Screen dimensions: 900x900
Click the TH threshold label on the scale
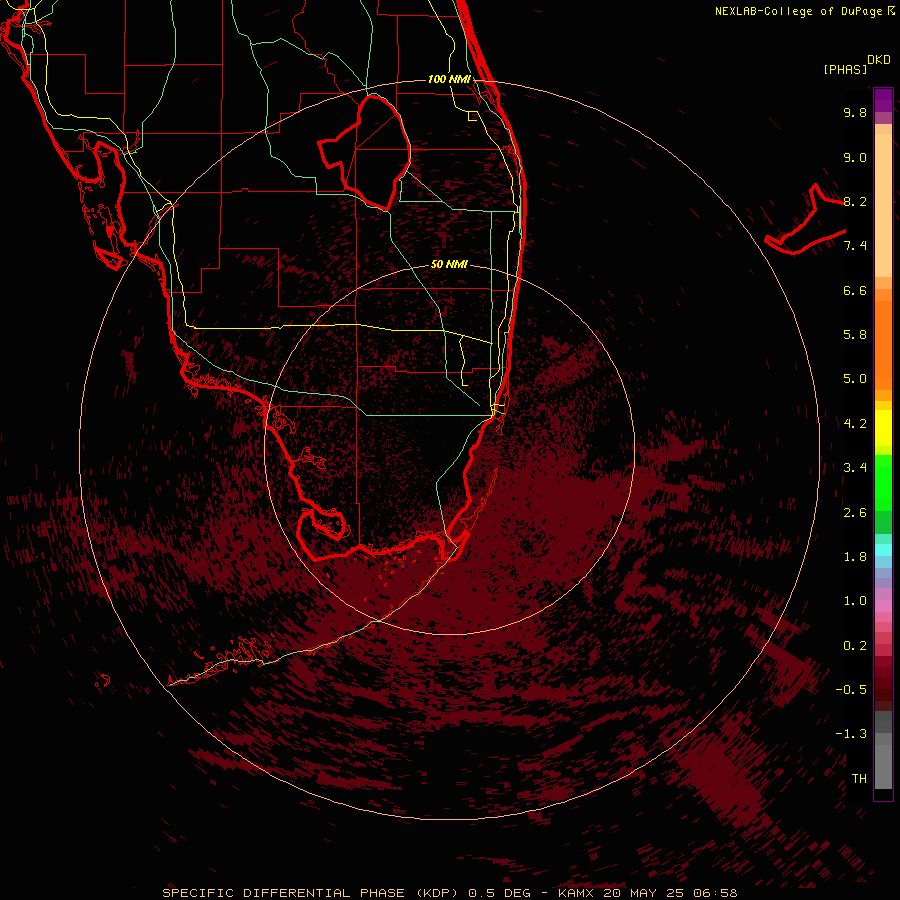coord(859,779)
